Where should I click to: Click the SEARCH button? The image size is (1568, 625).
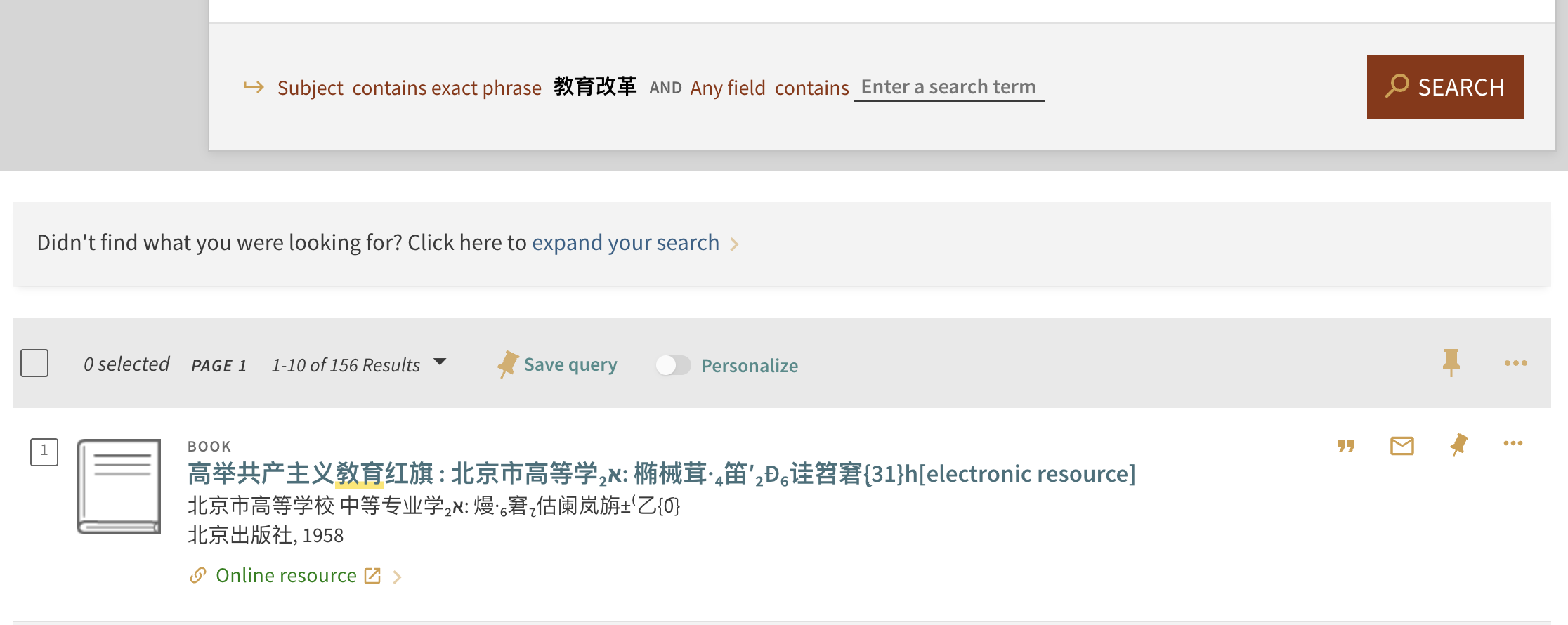[x=1445, y=87]
